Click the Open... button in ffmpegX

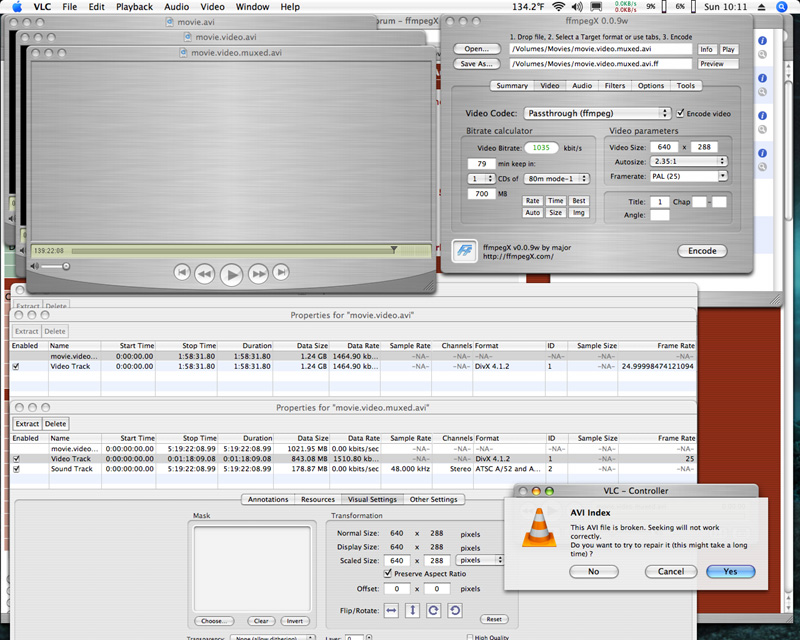[477, 48]
